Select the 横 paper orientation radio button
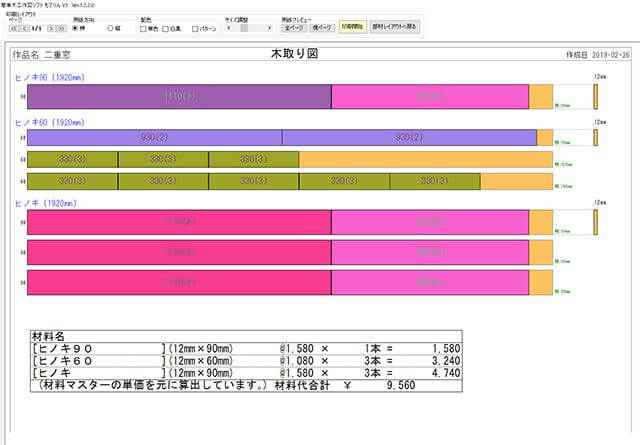The width and height of the screenshot is (640, 445). pos(110,28)
